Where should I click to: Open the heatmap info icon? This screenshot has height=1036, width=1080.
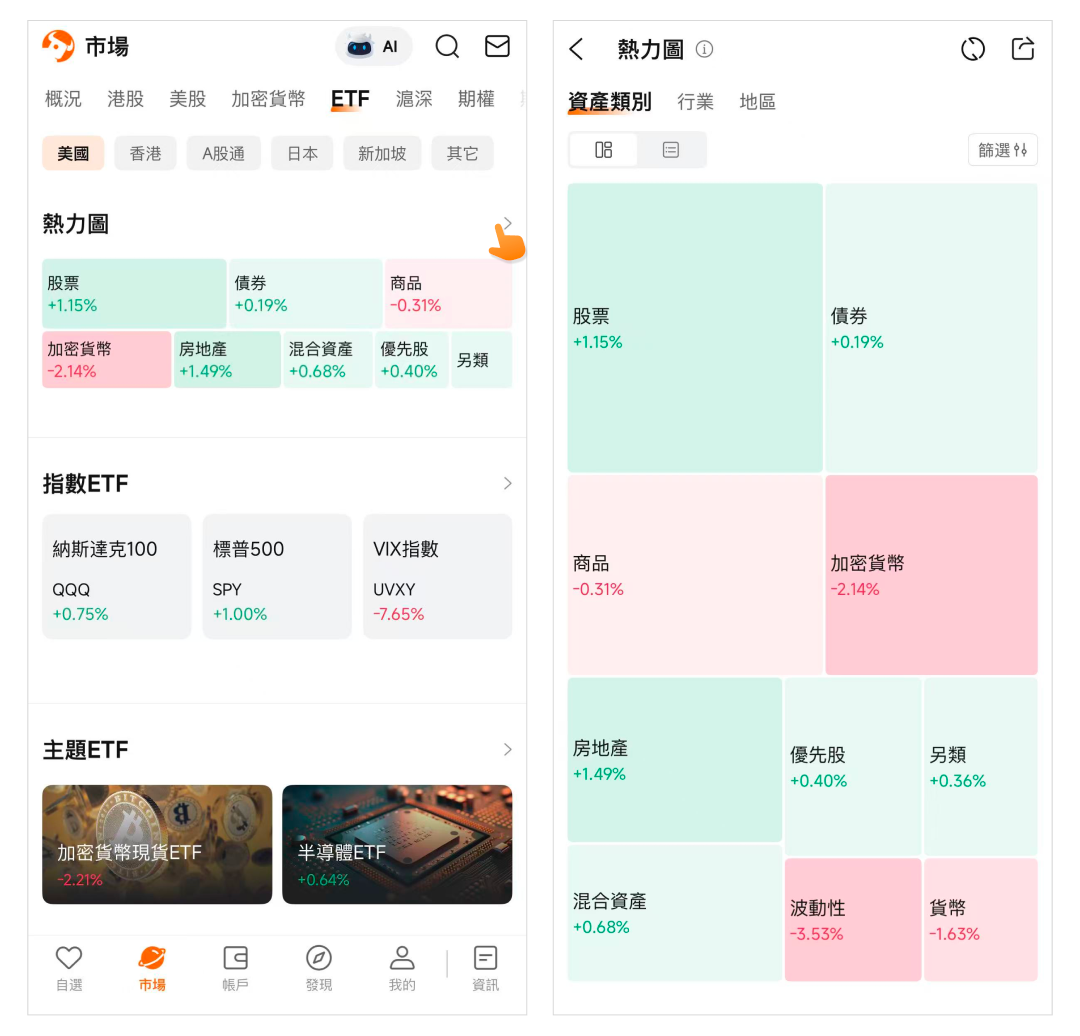coord(705,49)
